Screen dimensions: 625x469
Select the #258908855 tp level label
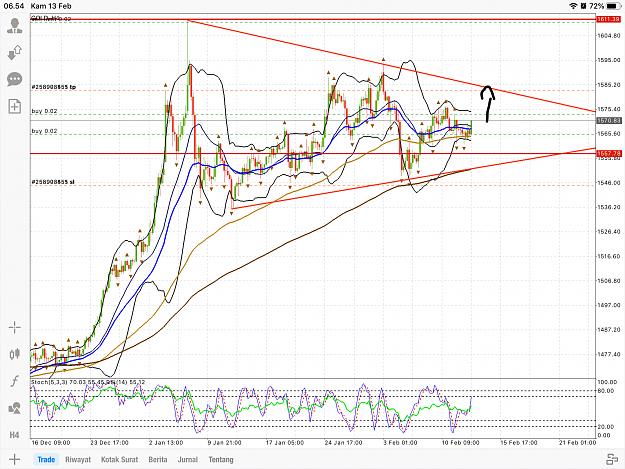click(x=53, y=87)
